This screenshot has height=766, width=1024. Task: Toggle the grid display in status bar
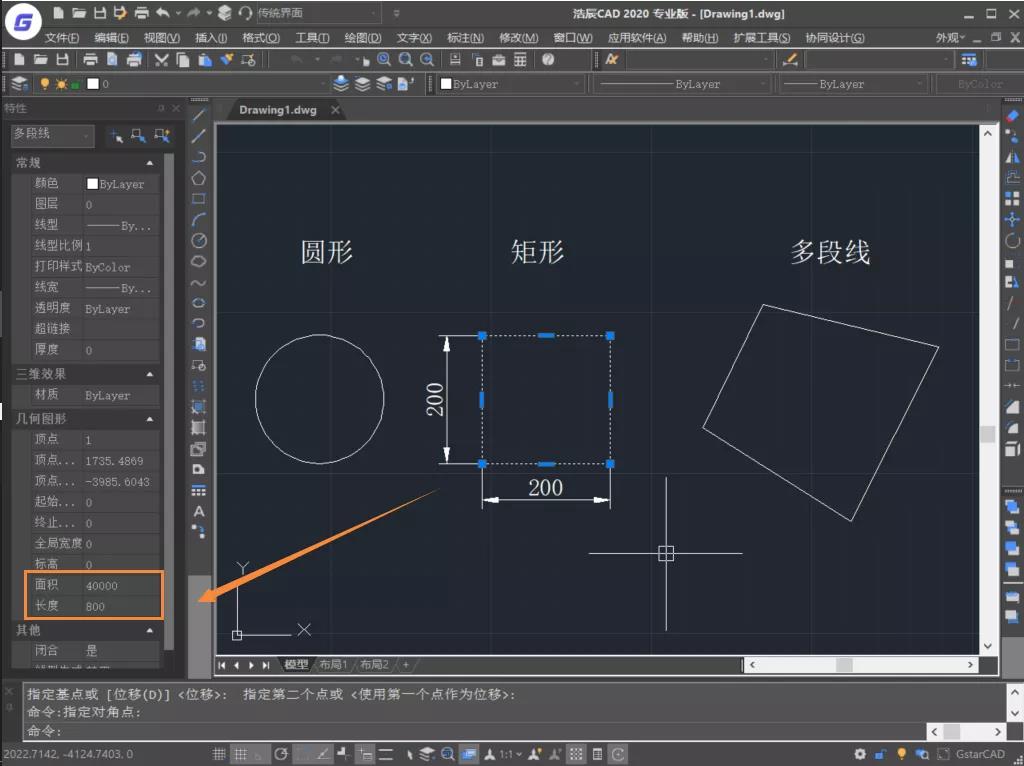[219, 753]
